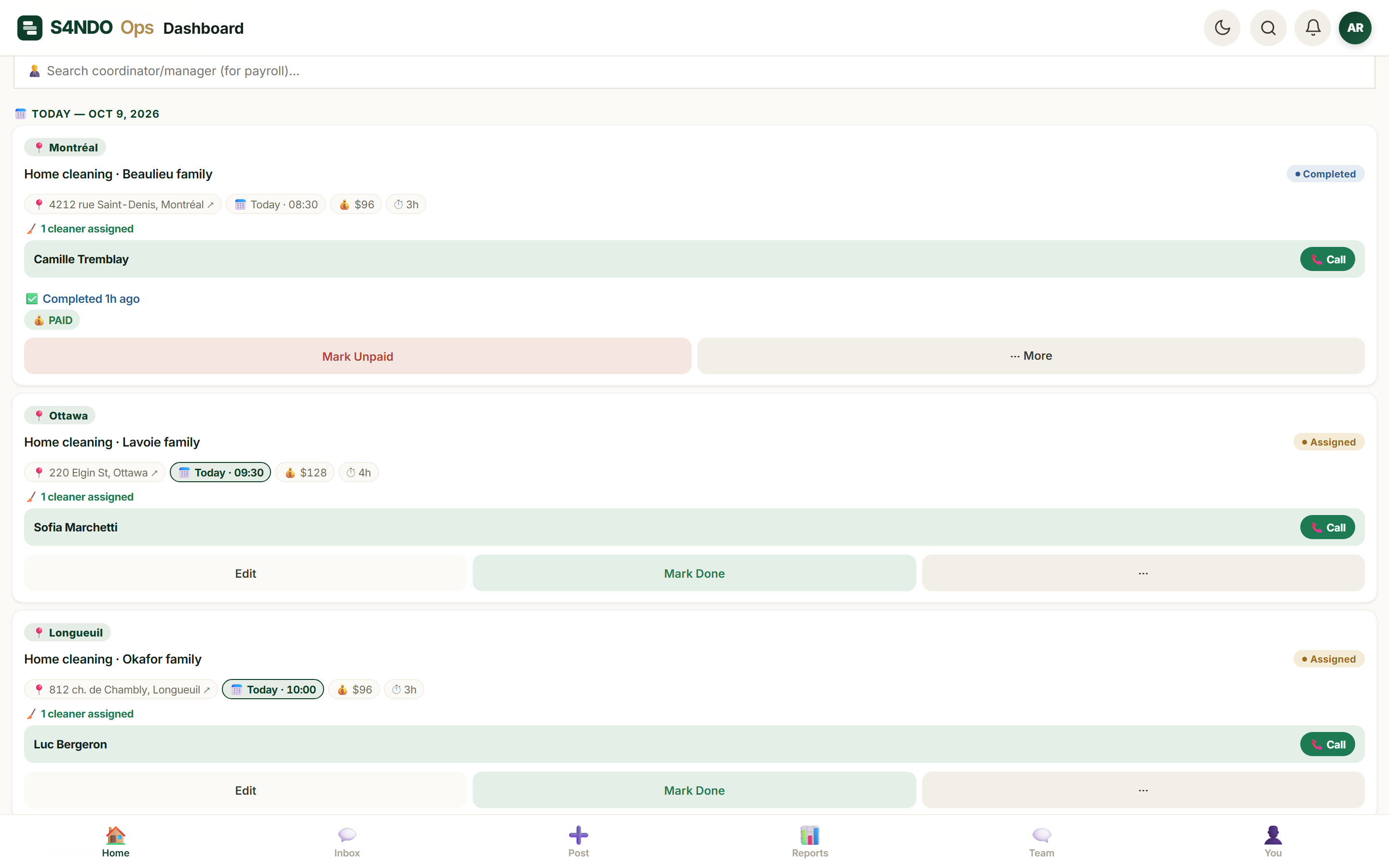Open the You profile tab

pyautogui.click(x=1272, y=841)
